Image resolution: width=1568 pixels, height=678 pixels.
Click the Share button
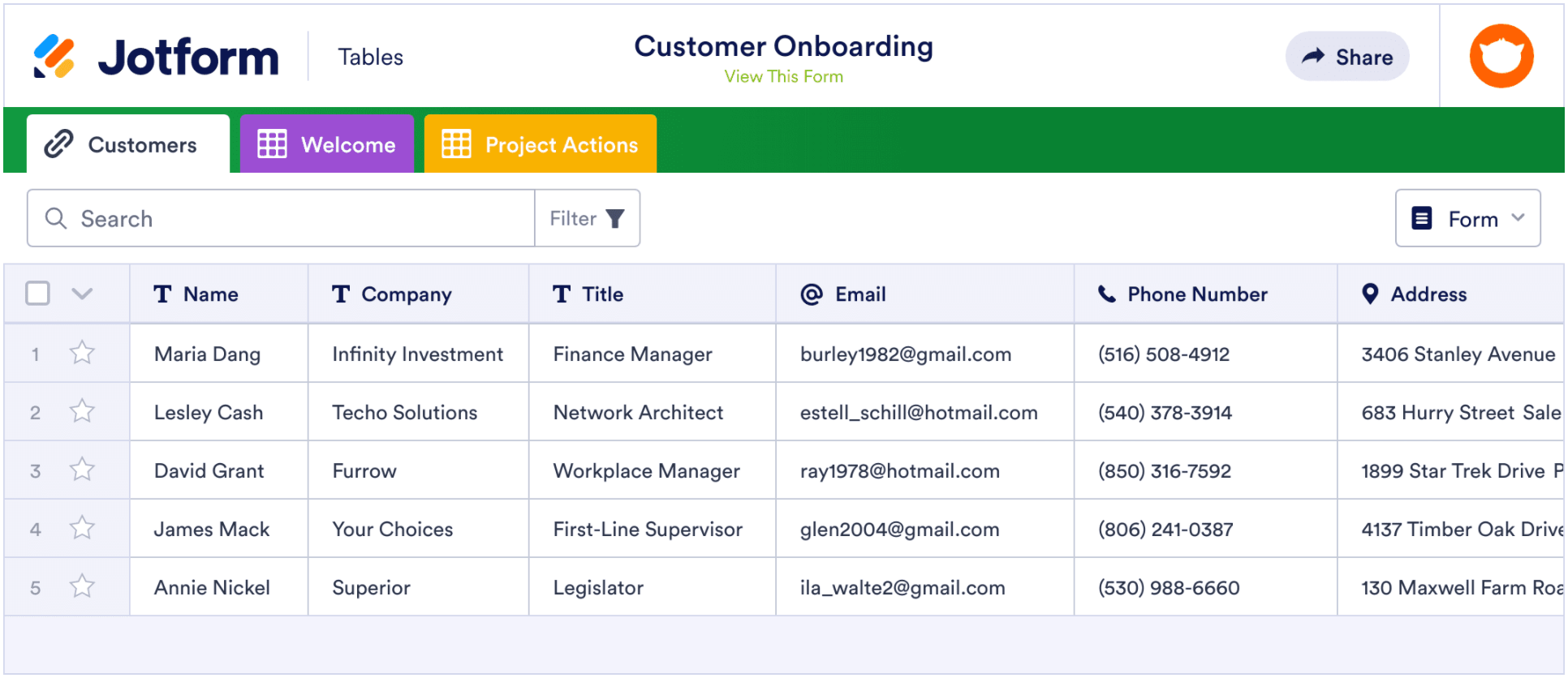tap(1346, 57)
